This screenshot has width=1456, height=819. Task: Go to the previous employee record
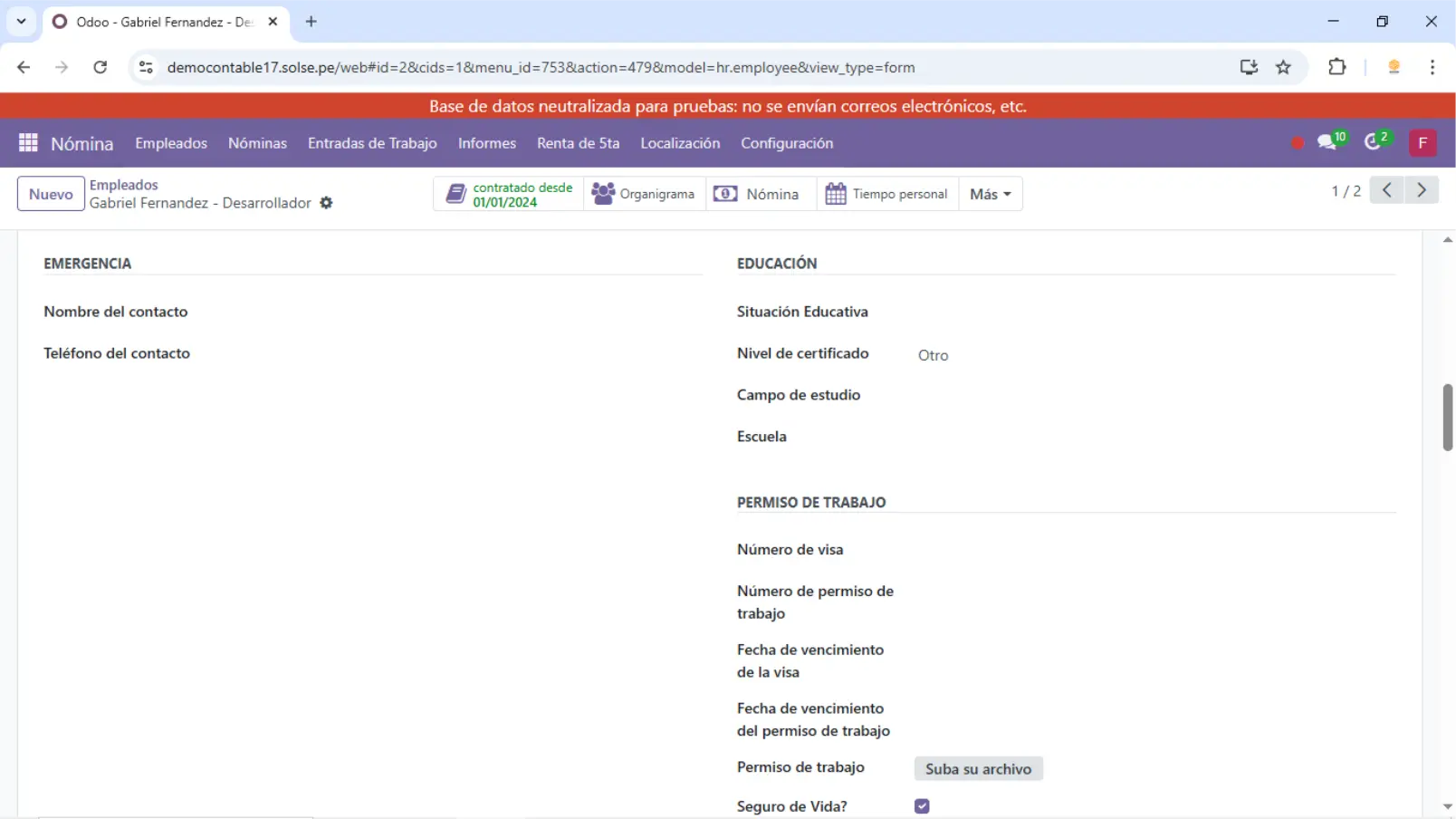tap(1386, 190)
